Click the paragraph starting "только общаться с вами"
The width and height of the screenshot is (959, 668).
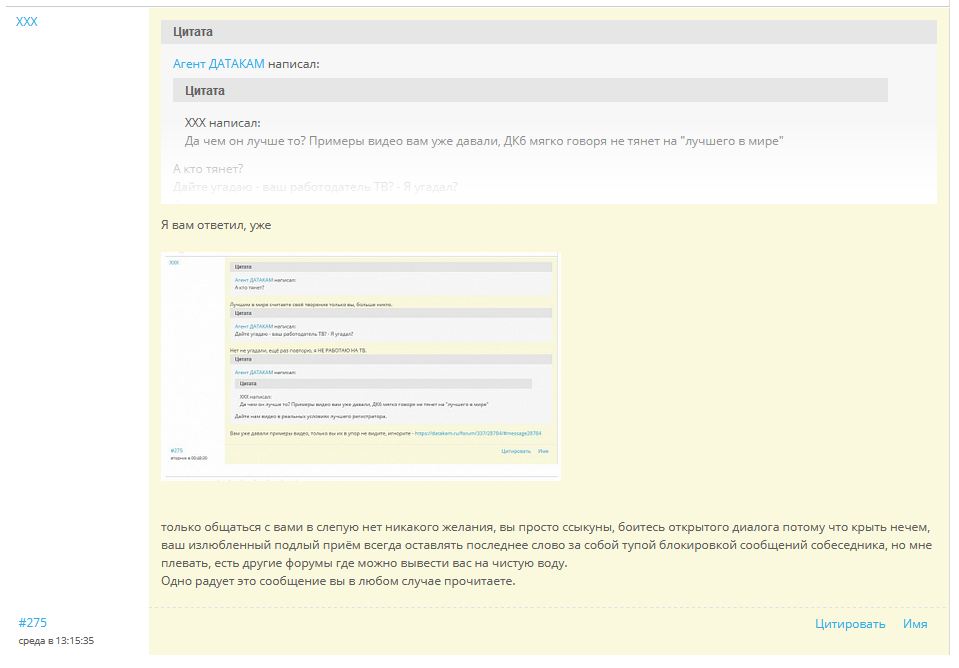(545, 526)
